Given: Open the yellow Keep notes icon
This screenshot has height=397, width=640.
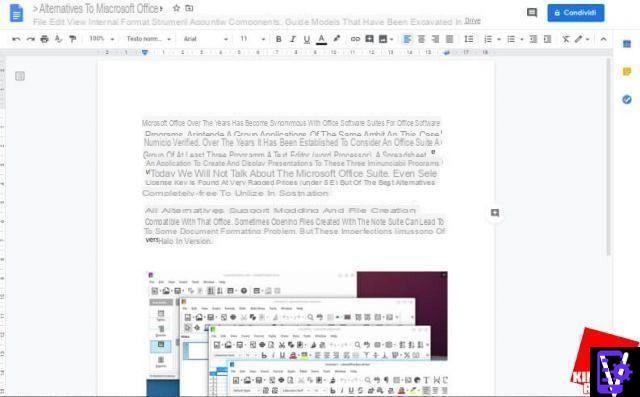Looking at the screenshot, I should (627, 72).
